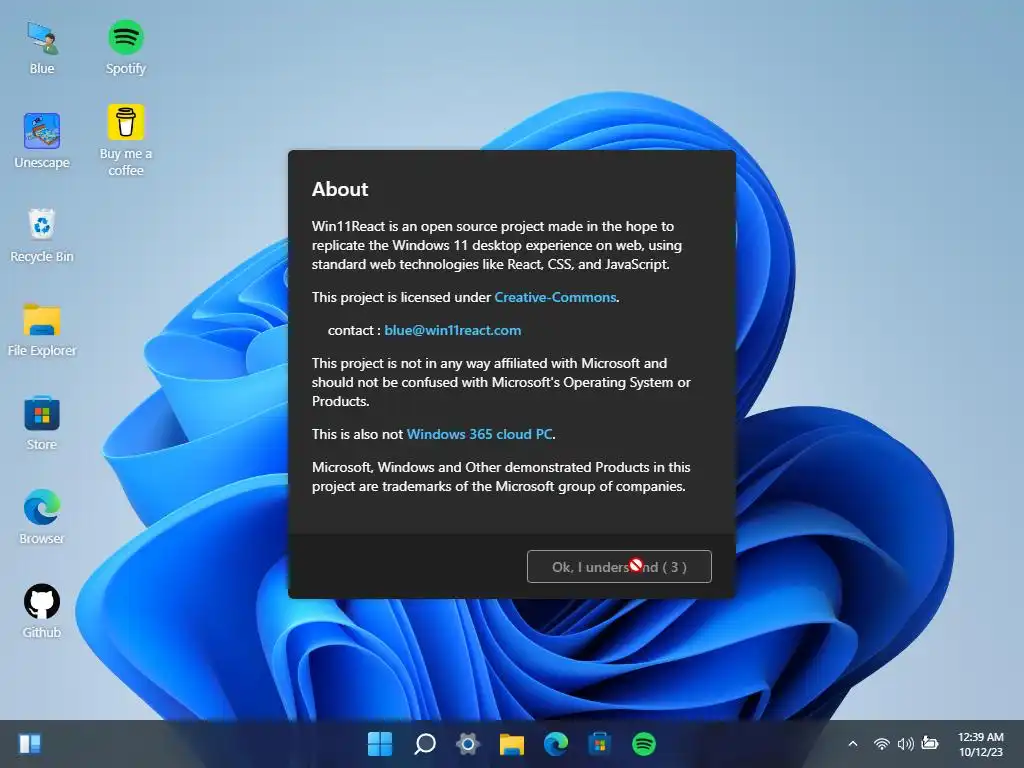1024x768 pixels.
Task: Open the Unescape desktop shortcut
Action: pos(42,141)
